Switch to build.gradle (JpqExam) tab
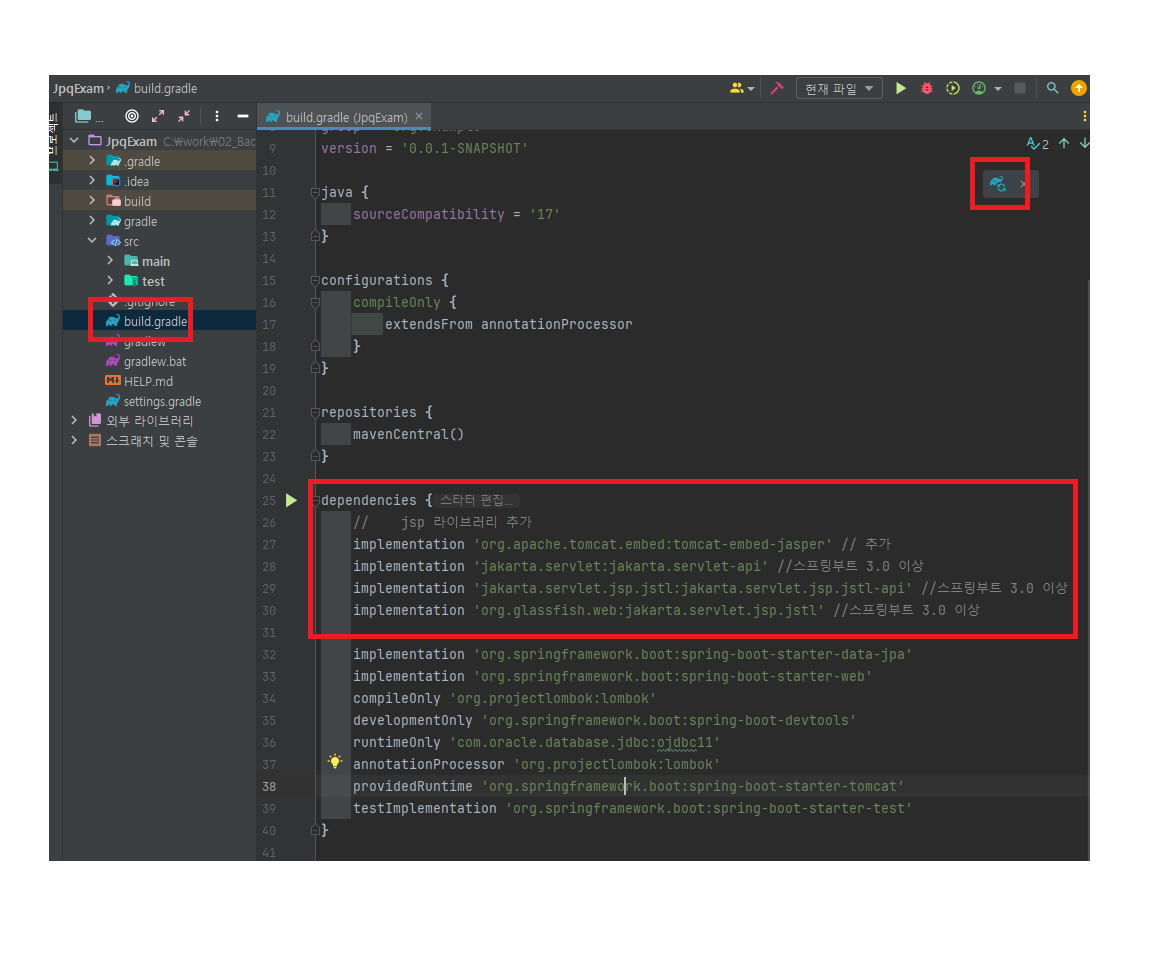This screenshot has width=1157, height=953. tap(345, 117)
